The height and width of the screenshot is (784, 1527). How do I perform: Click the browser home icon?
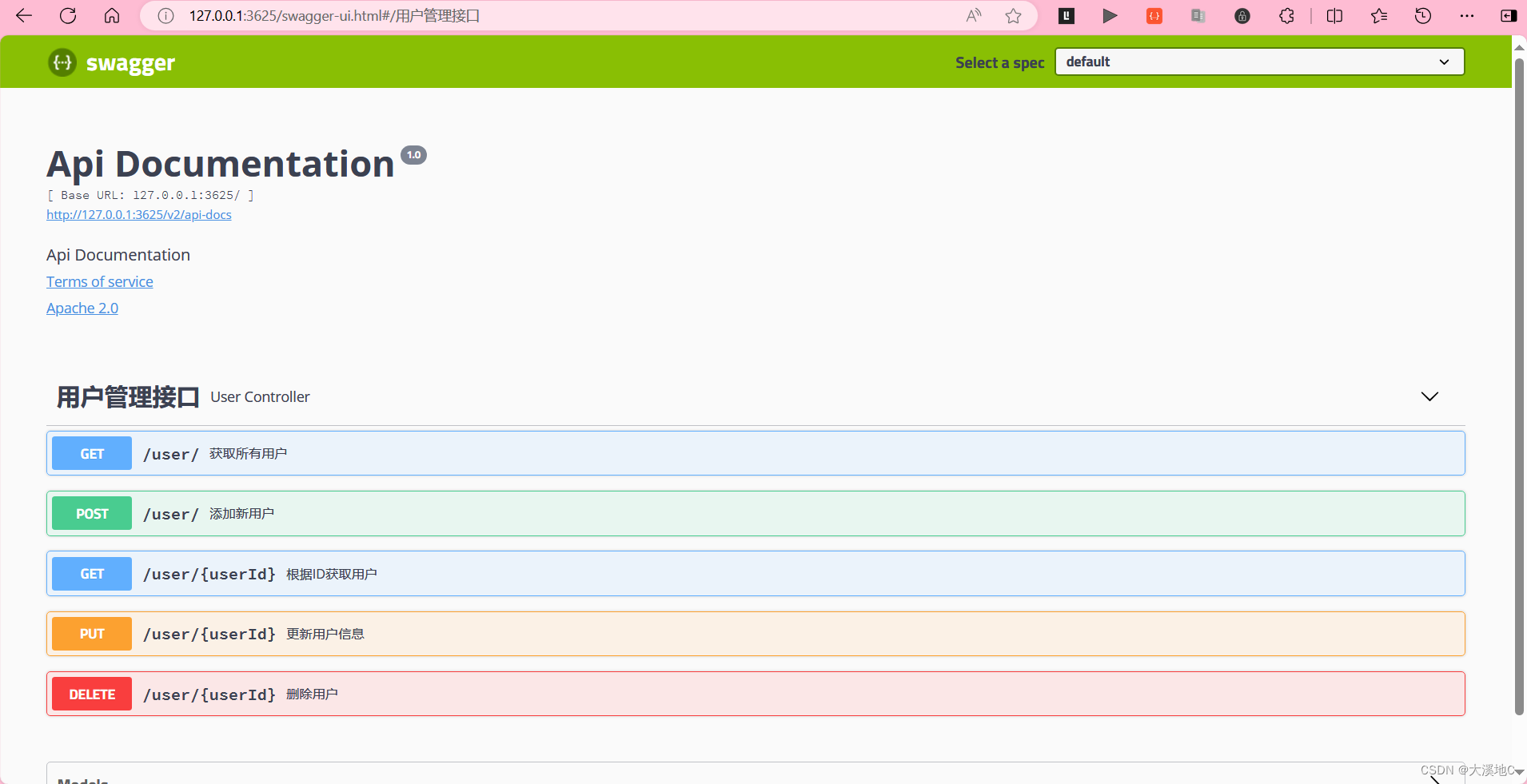(x=112, y=15)
